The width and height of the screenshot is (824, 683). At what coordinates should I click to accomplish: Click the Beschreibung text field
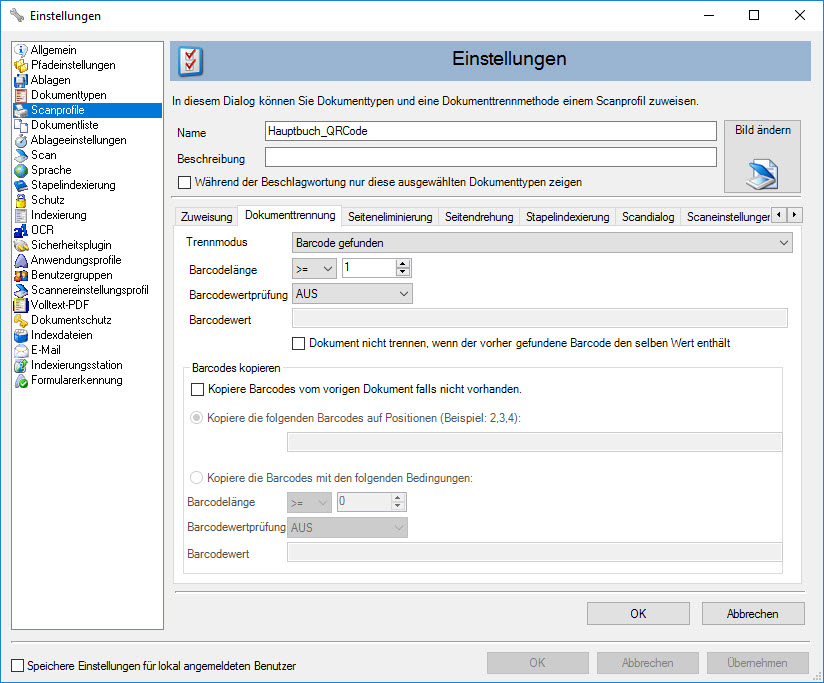[490, 157]
